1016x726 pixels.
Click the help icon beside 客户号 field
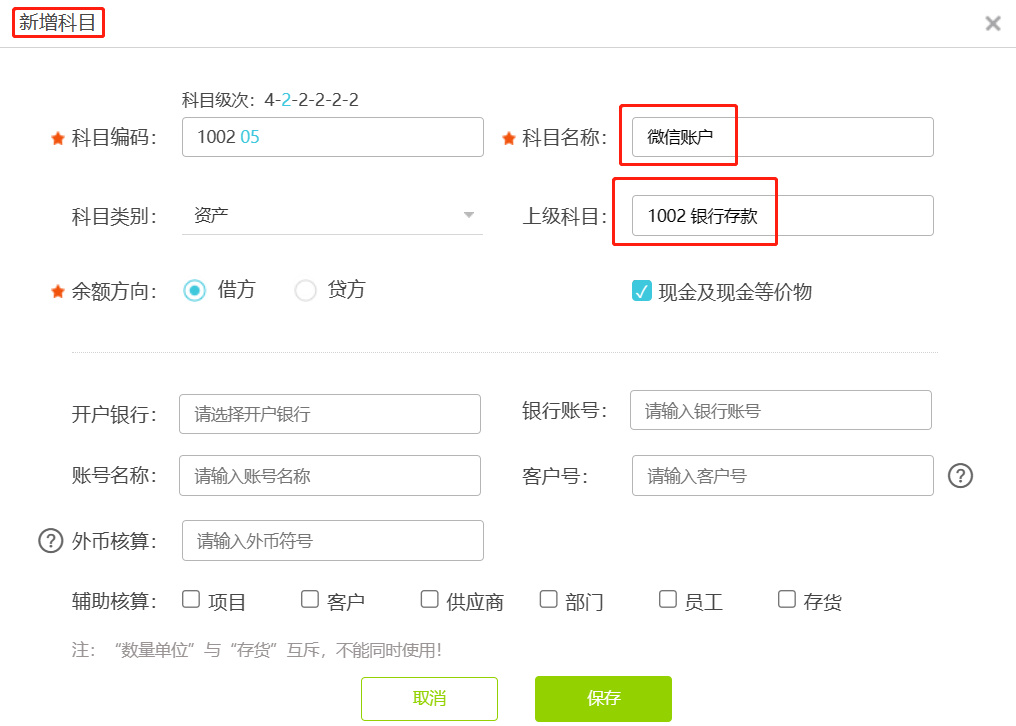point(960,476)
